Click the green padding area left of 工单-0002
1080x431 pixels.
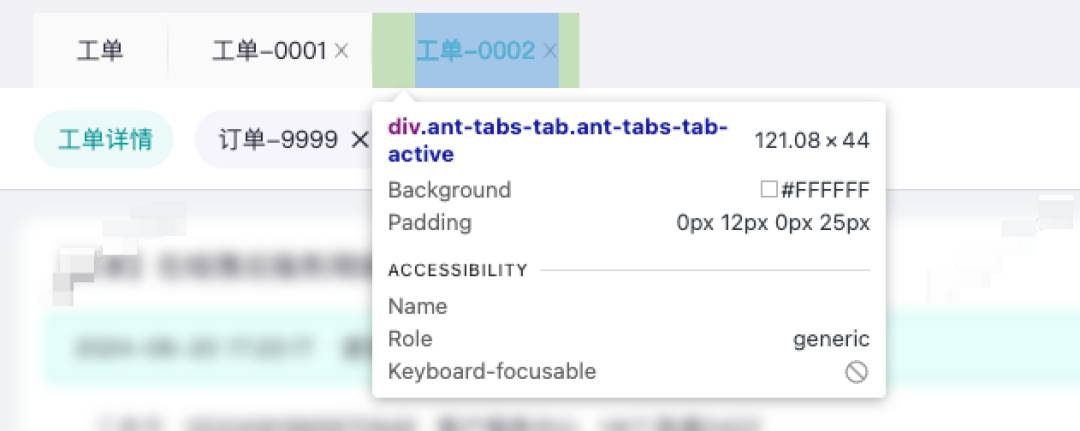(x=394, y=50)
